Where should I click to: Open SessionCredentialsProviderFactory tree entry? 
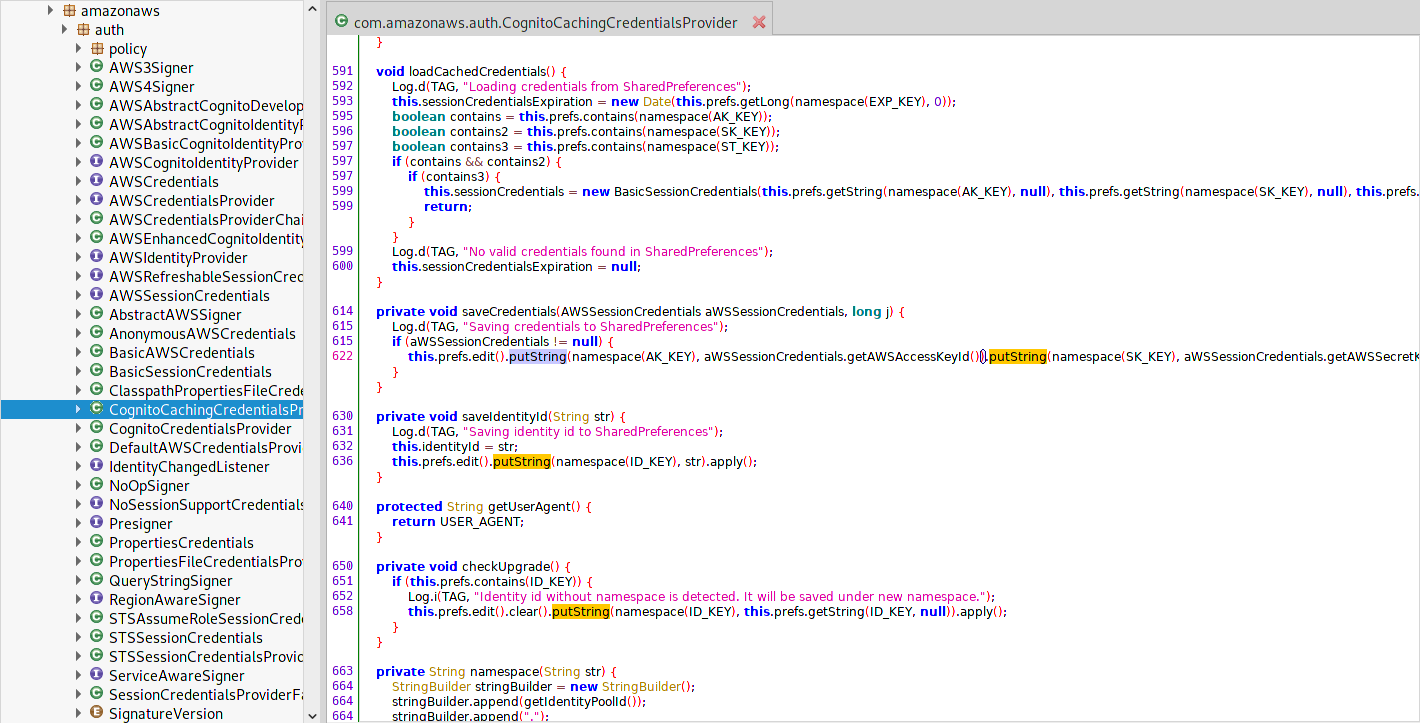(206, 695)
